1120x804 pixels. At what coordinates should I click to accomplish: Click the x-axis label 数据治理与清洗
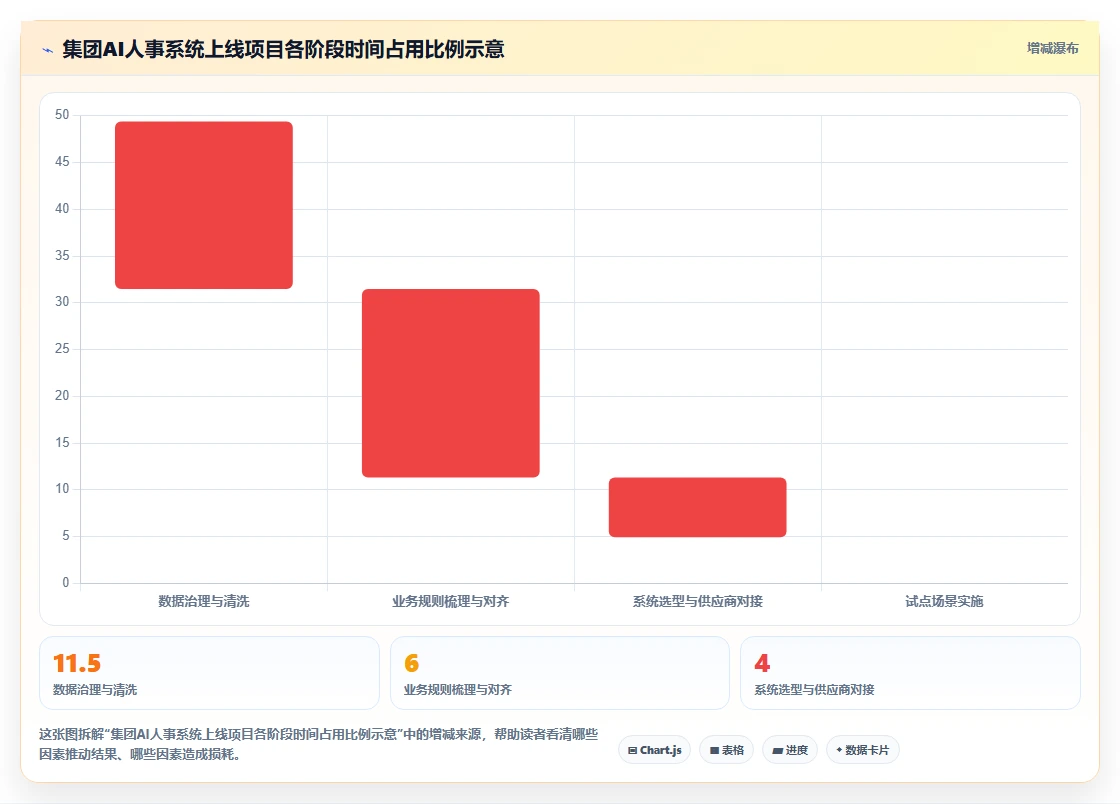click(x=204, y=601)
